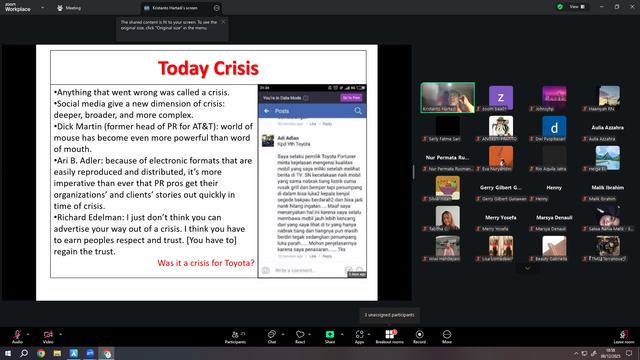Select the Johnsyhp participant tile
Image resolution: width=640 pixels, height=360 pixels.
coord(554,98)
